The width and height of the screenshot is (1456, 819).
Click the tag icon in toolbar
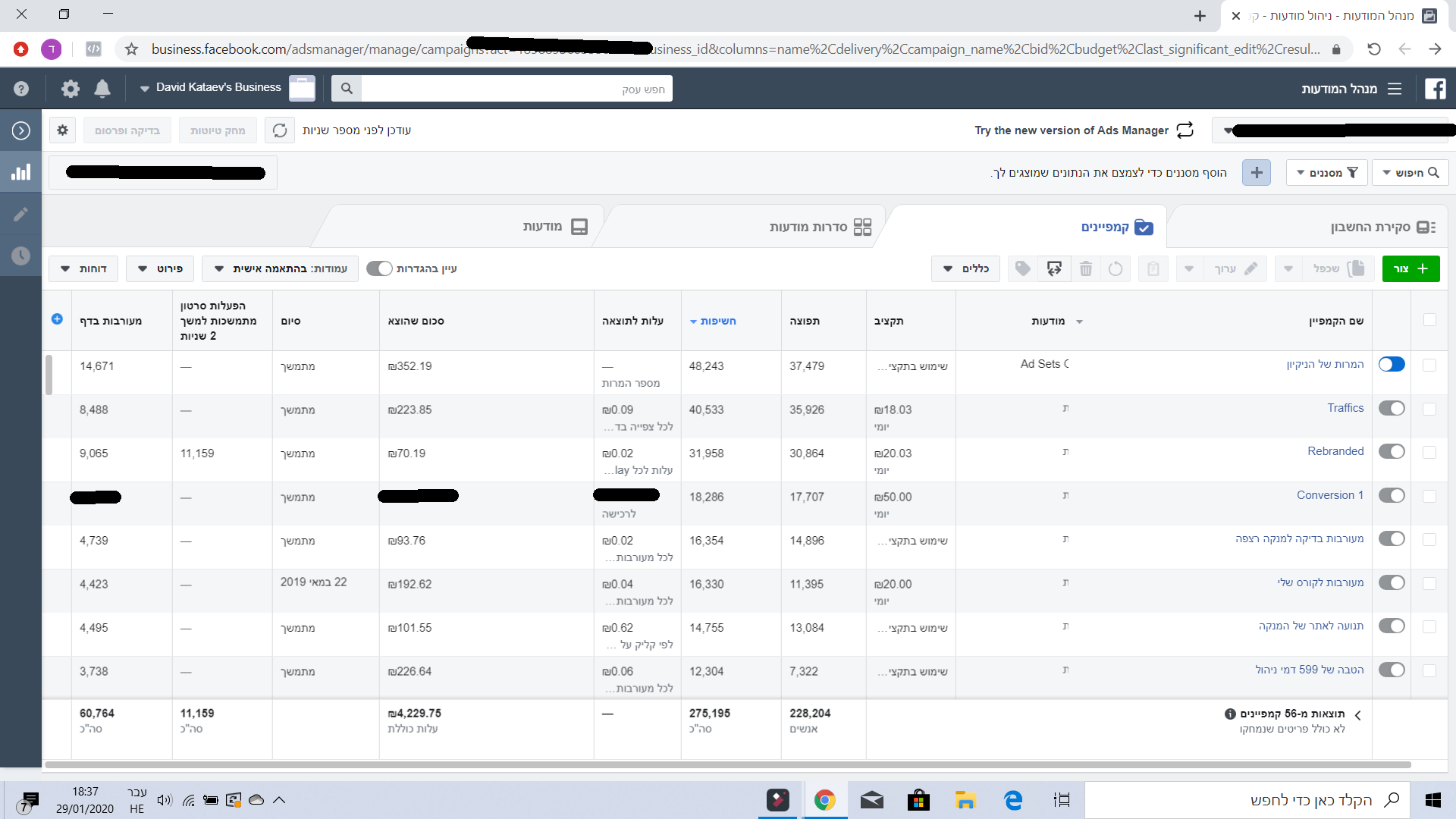1023,268
